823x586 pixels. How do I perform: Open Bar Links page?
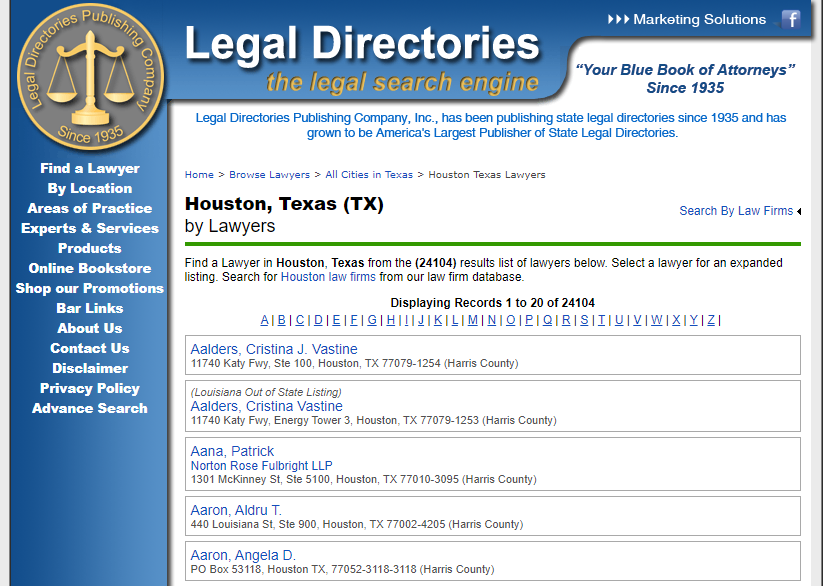tap(90, 308)
